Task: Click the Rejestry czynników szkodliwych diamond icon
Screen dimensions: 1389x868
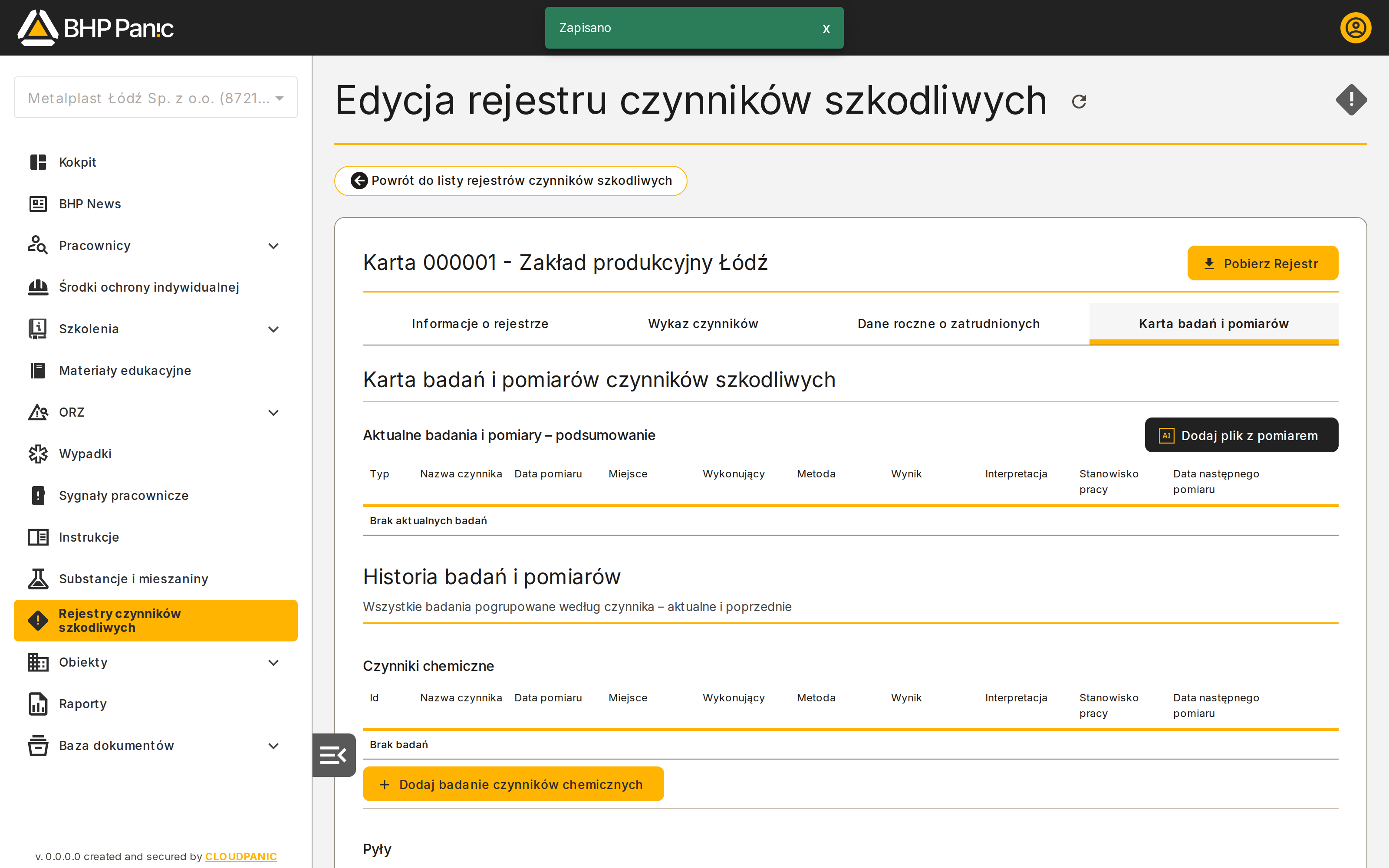Action: pos(38,621)
